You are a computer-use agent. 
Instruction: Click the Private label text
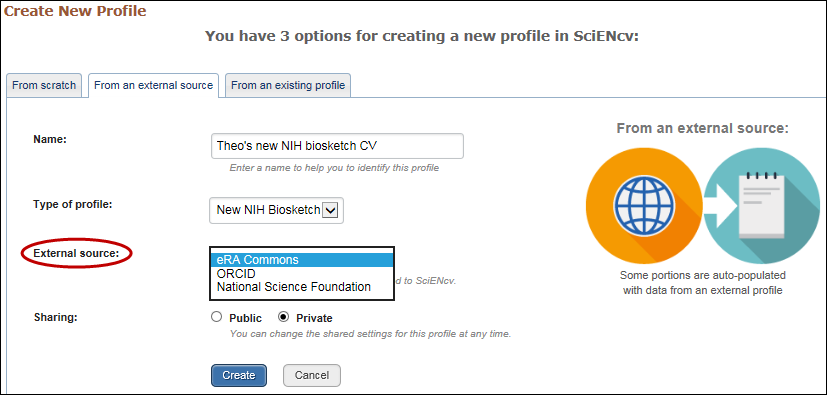[314, 319]
